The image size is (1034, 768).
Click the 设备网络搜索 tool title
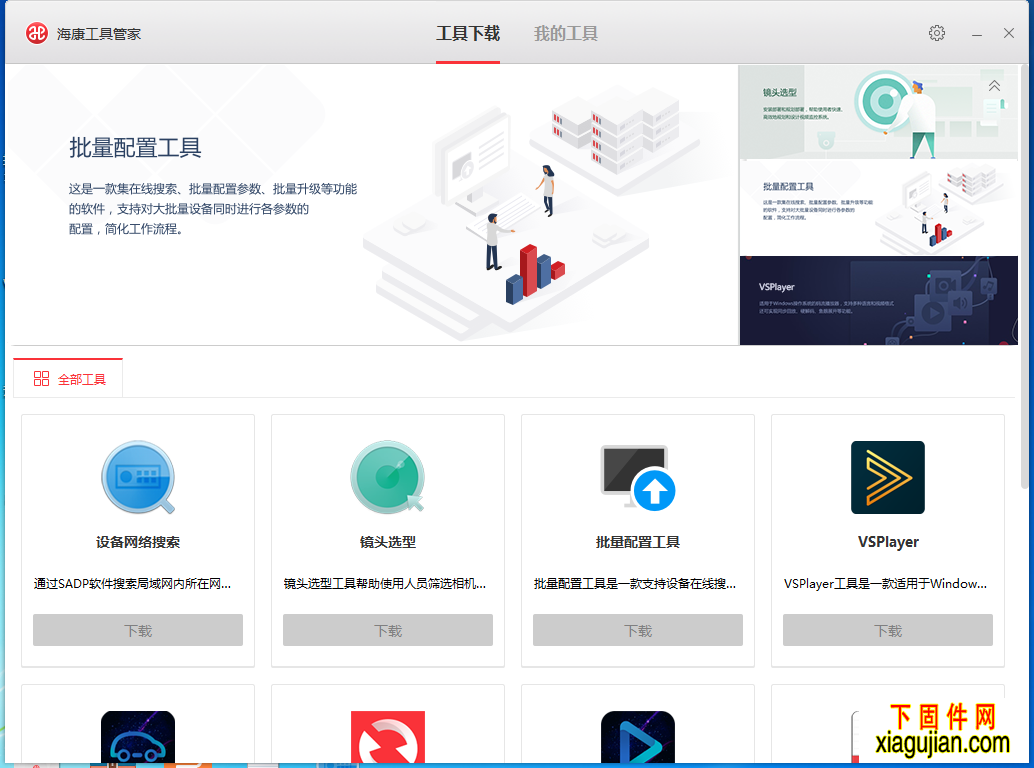[x=138, y=542]
